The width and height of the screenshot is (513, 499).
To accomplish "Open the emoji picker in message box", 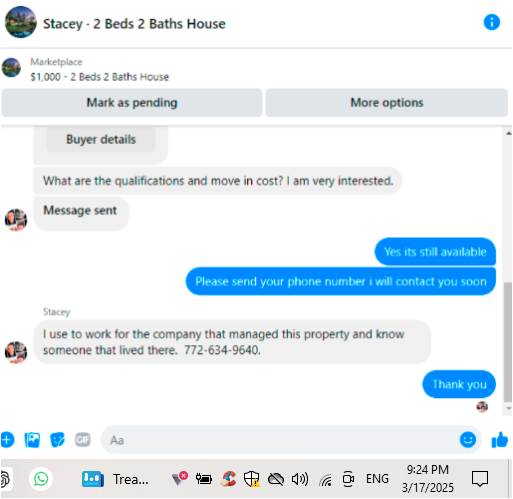I will 467,439.
